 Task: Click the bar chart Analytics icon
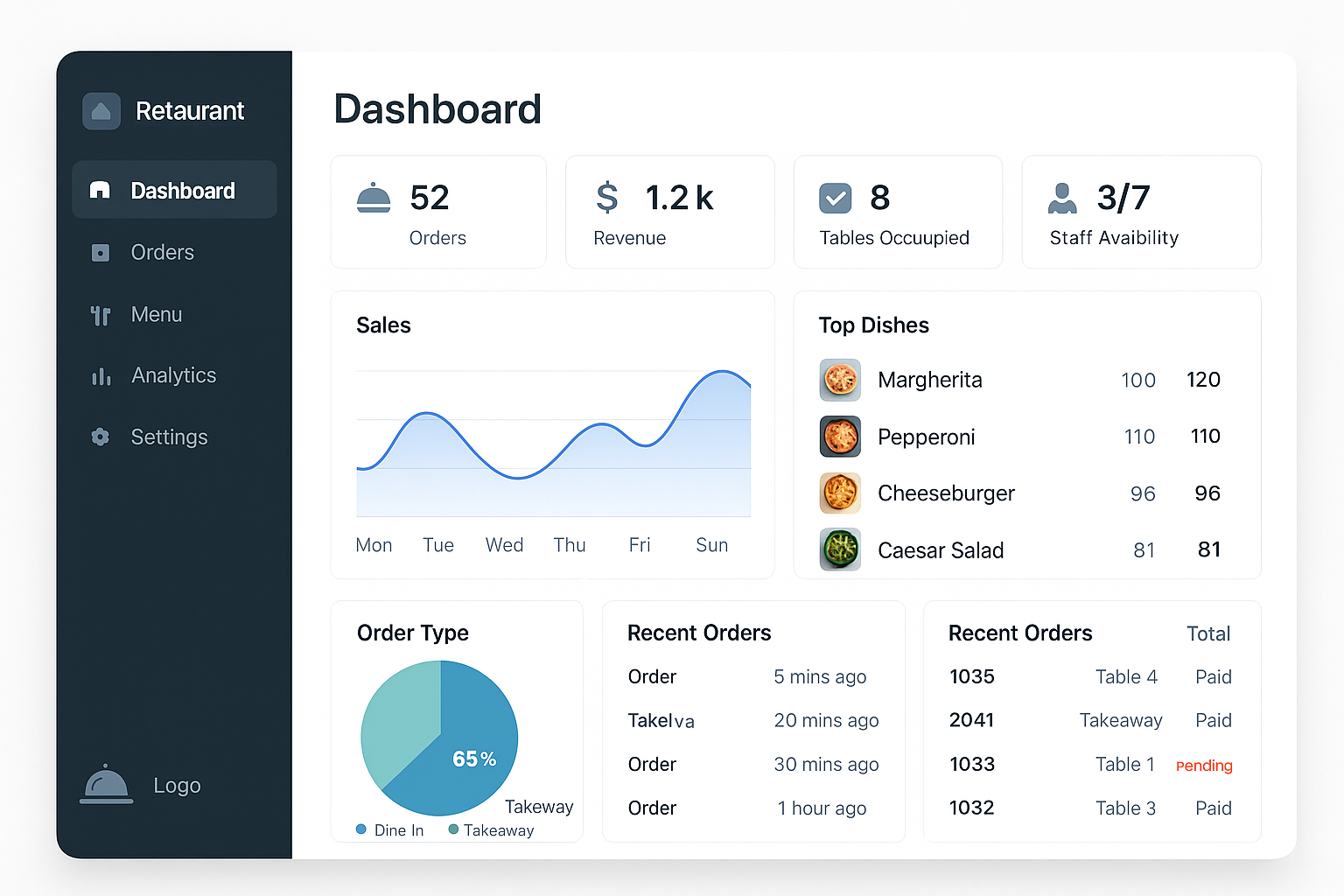[101, 376]
